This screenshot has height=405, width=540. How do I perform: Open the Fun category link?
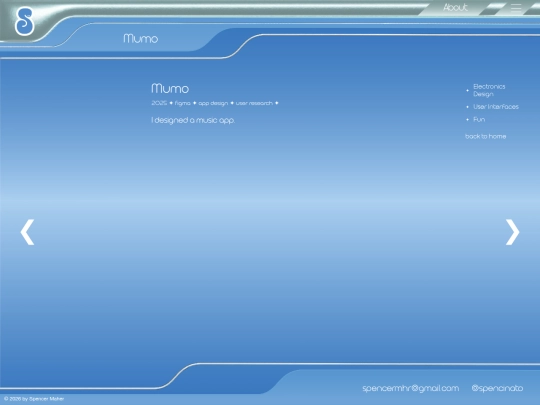tap(479, 120)
